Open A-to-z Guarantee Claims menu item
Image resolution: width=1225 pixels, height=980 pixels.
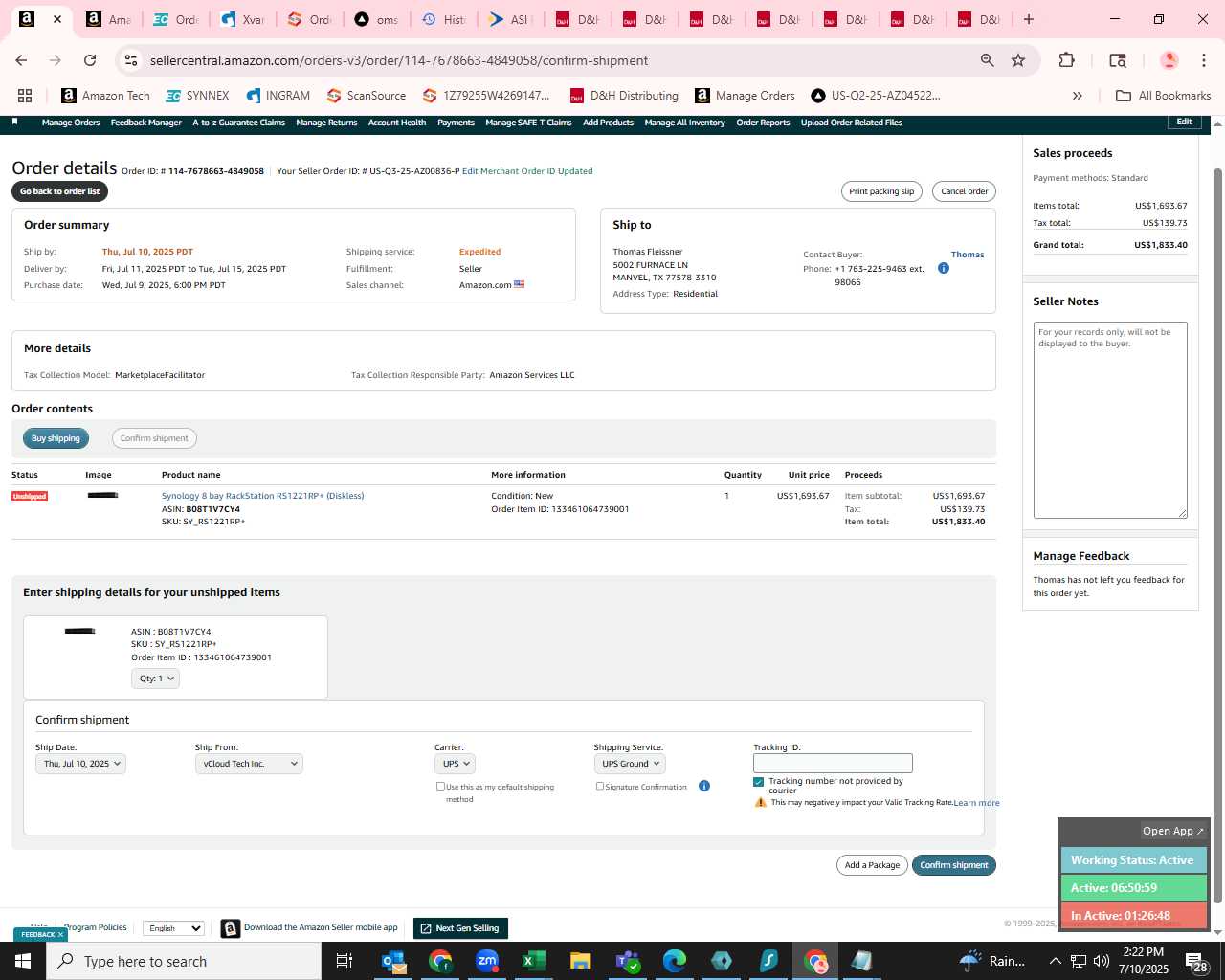click(238, 122)
